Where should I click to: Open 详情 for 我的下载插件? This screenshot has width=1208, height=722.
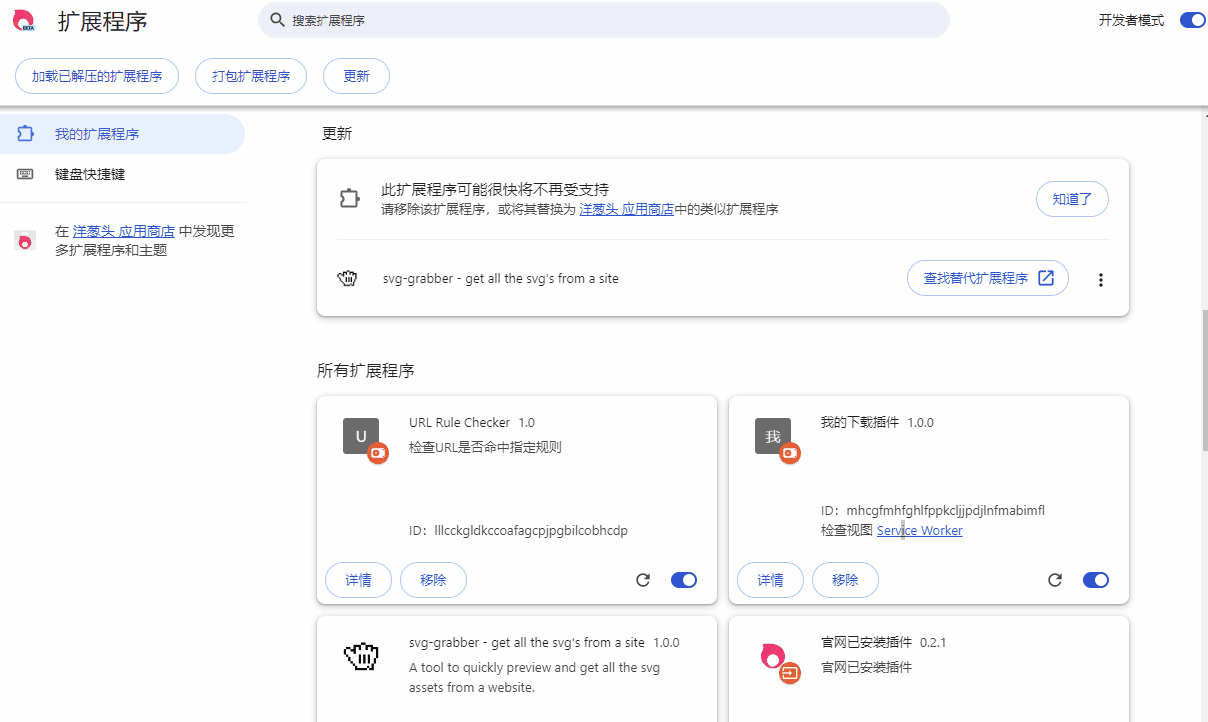(770, 579)
